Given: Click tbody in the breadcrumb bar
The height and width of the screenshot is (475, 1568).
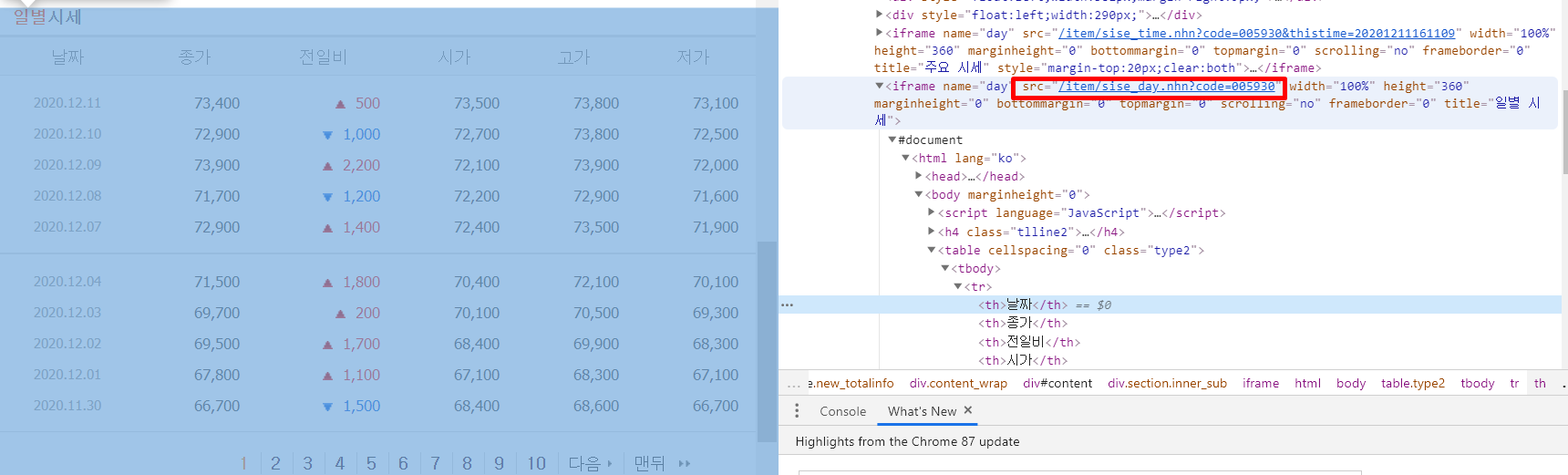Looking at the screenshot, I should pyautogui.click(x=1477, y=383).
